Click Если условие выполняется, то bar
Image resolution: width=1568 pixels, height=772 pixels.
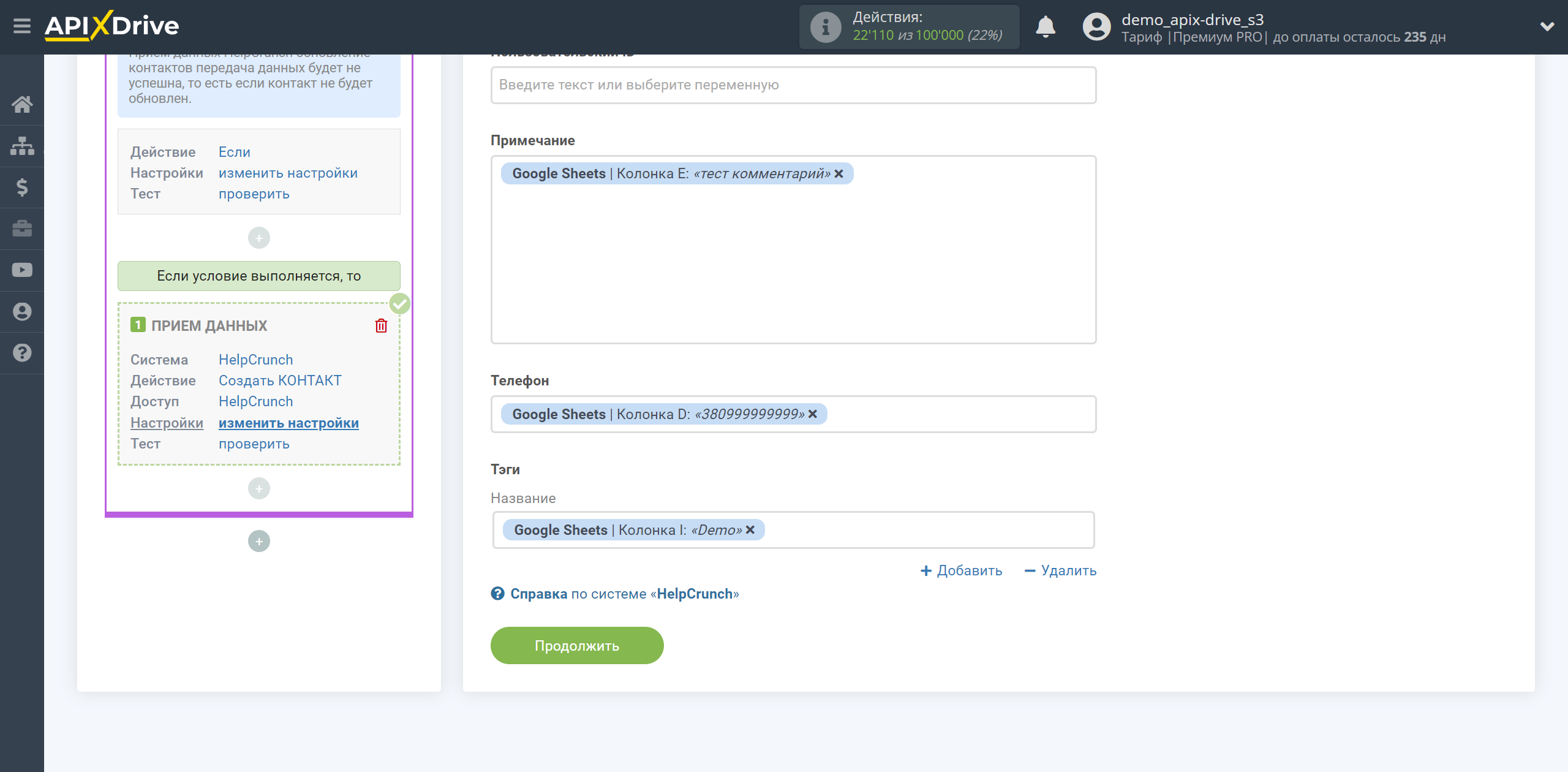(x=259, y=276)
